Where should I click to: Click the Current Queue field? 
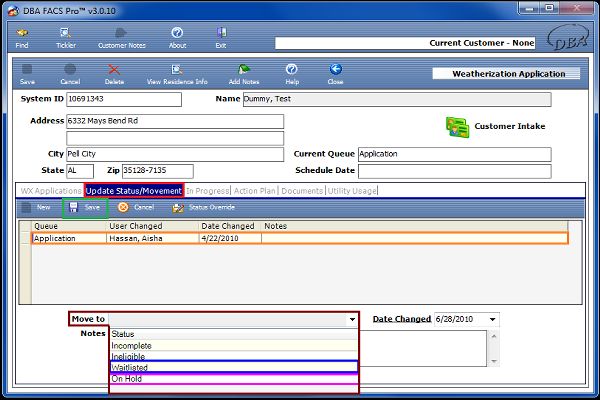(455, 154)
